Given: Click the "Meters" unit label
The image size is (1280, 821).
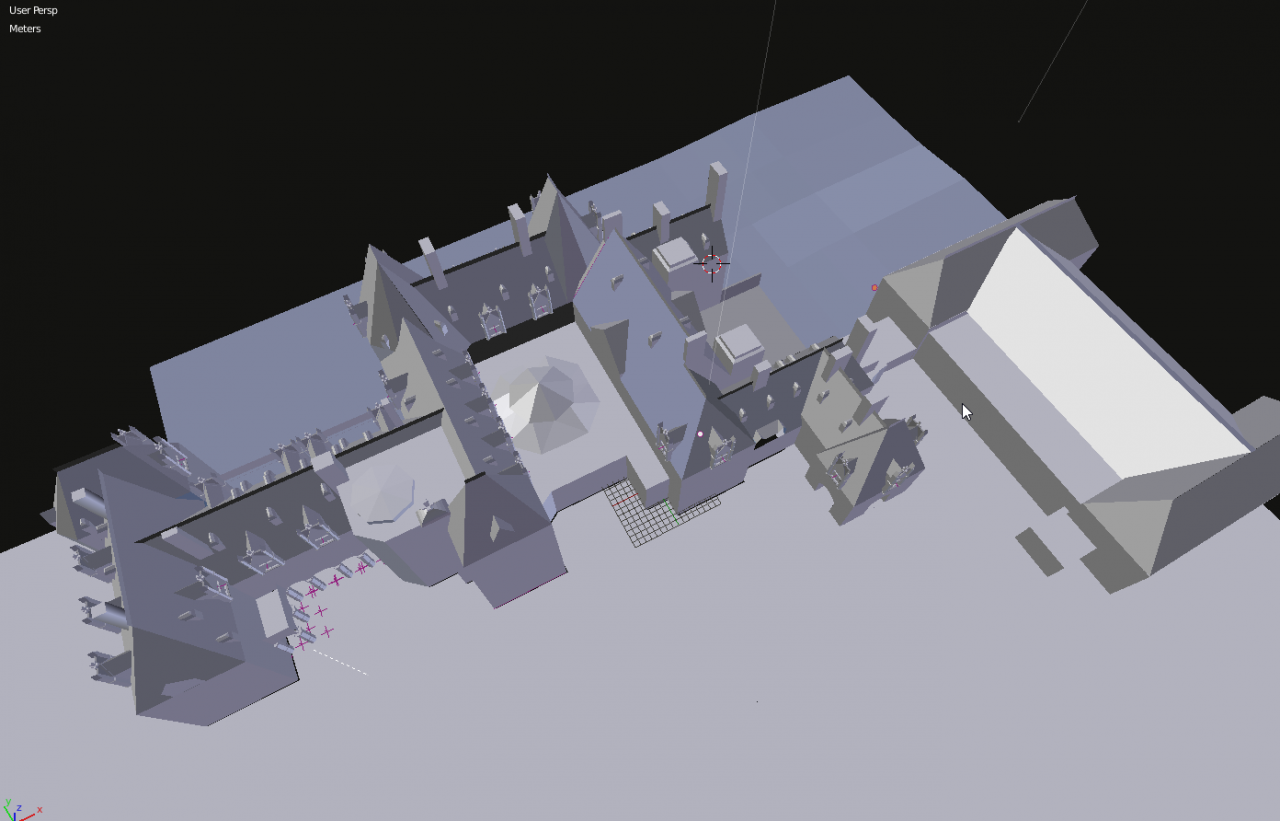Looking at the screenshot, I should click(25, 29).
